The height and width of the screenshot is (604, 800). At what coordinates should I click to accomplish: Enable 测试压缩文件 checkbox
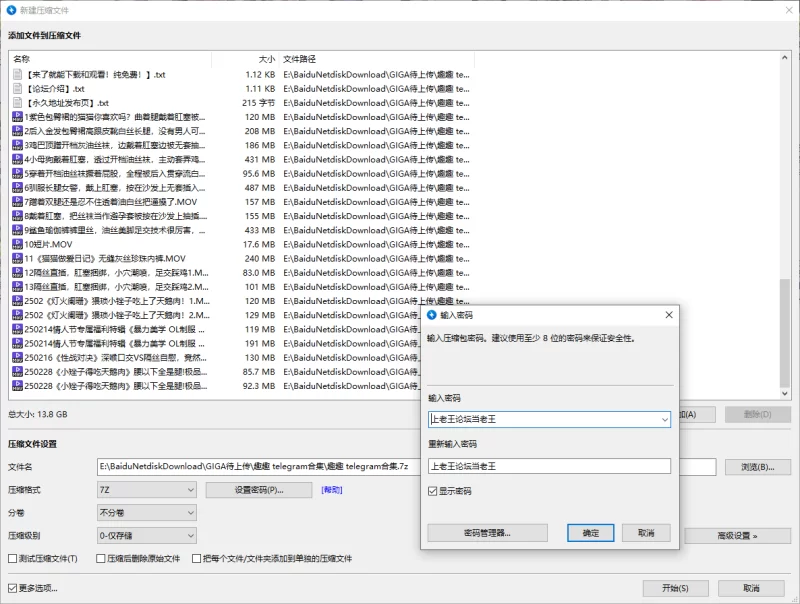13,558
